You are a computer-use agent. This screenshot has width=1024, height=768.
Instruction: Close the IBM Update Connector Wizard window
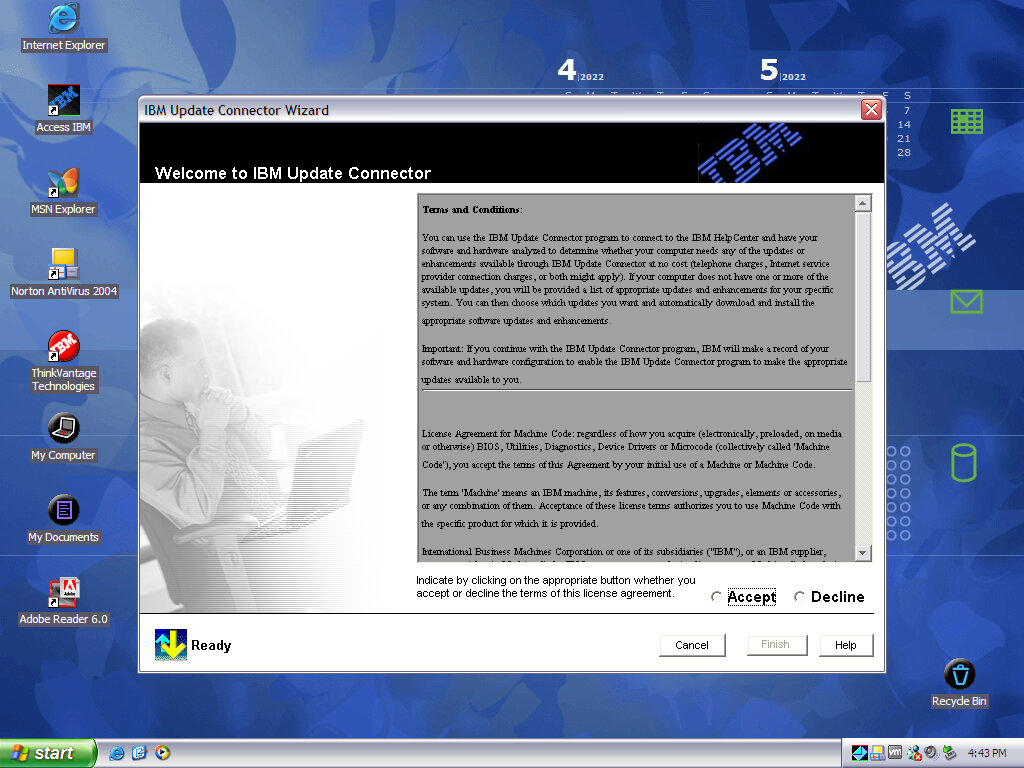click(871, 110)
